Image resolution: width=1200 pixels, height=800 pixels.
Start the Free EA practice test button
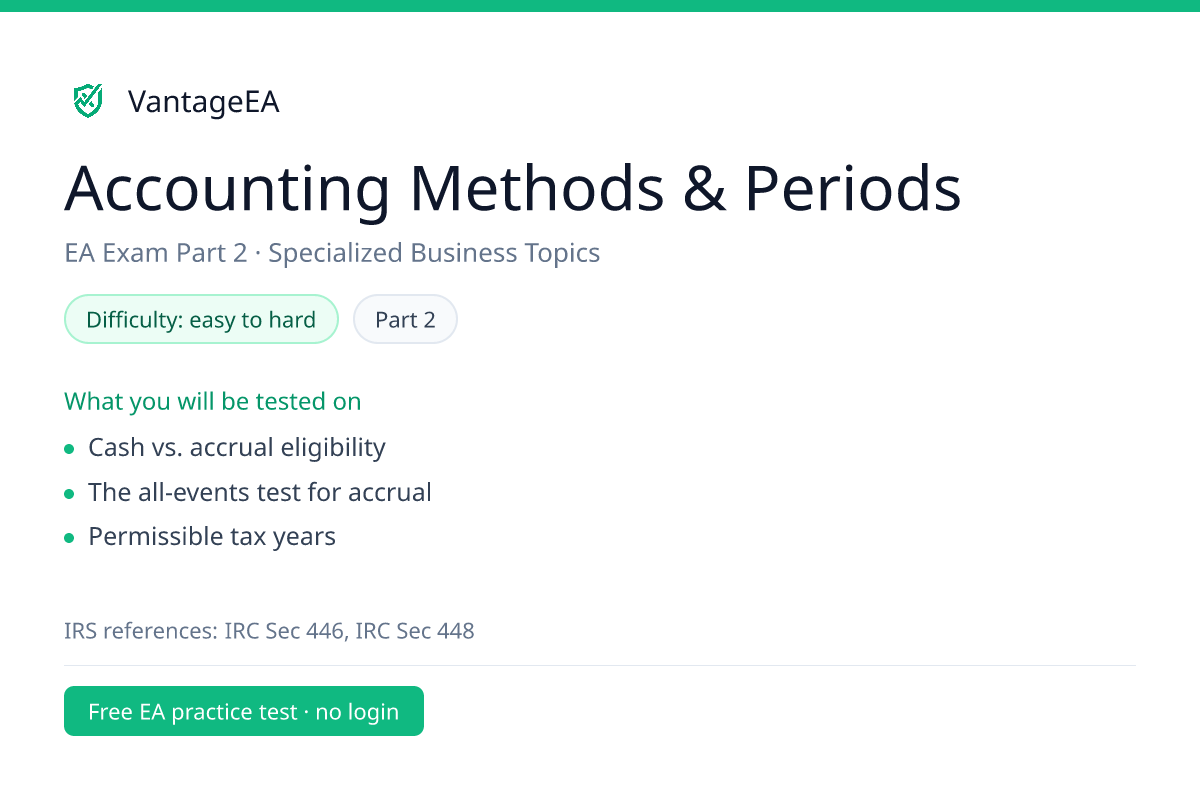pyautogui.click(x=244, y=711)
